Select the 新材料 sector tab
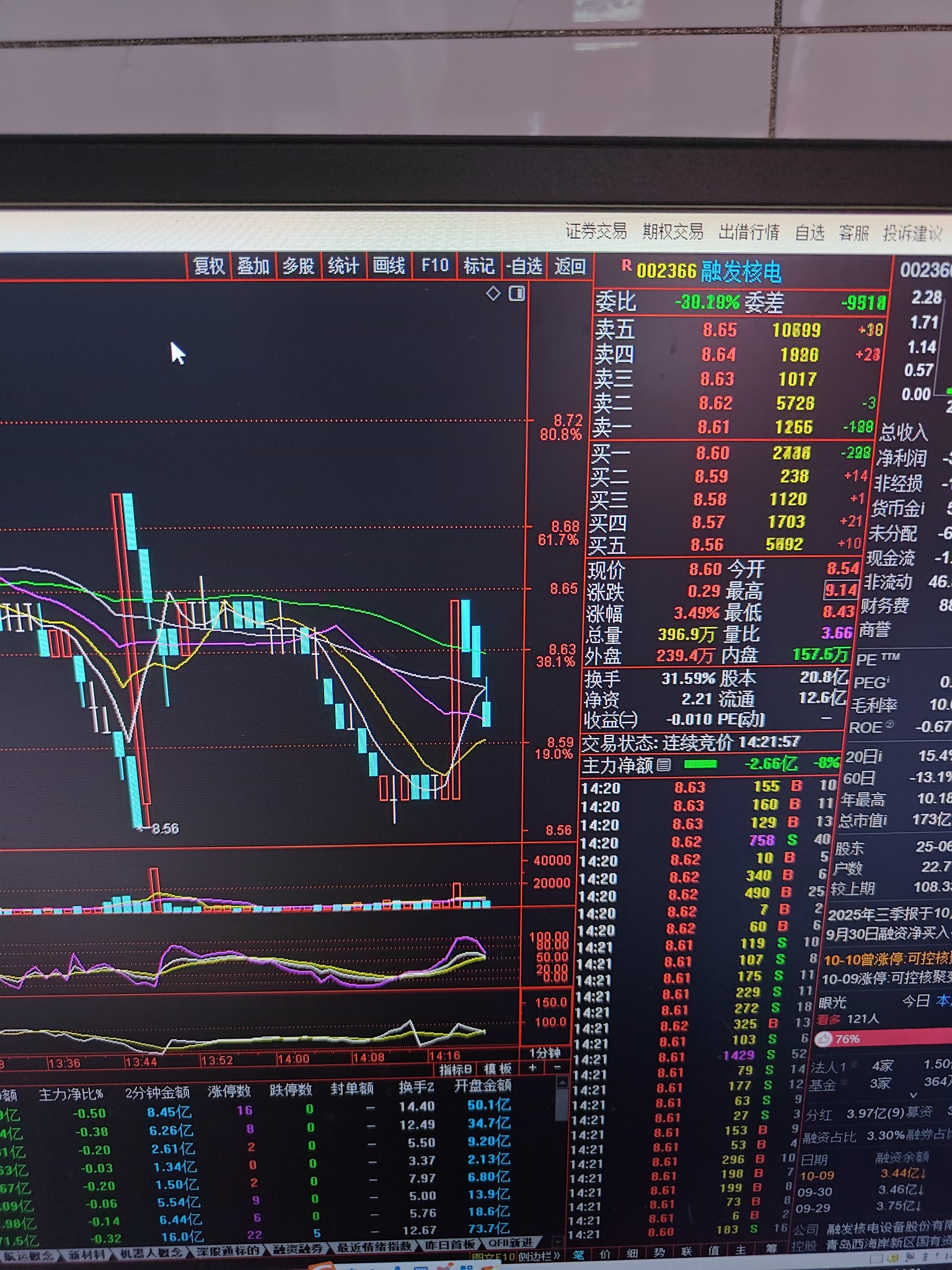The image size is (952, 1270). (86, 1254)
